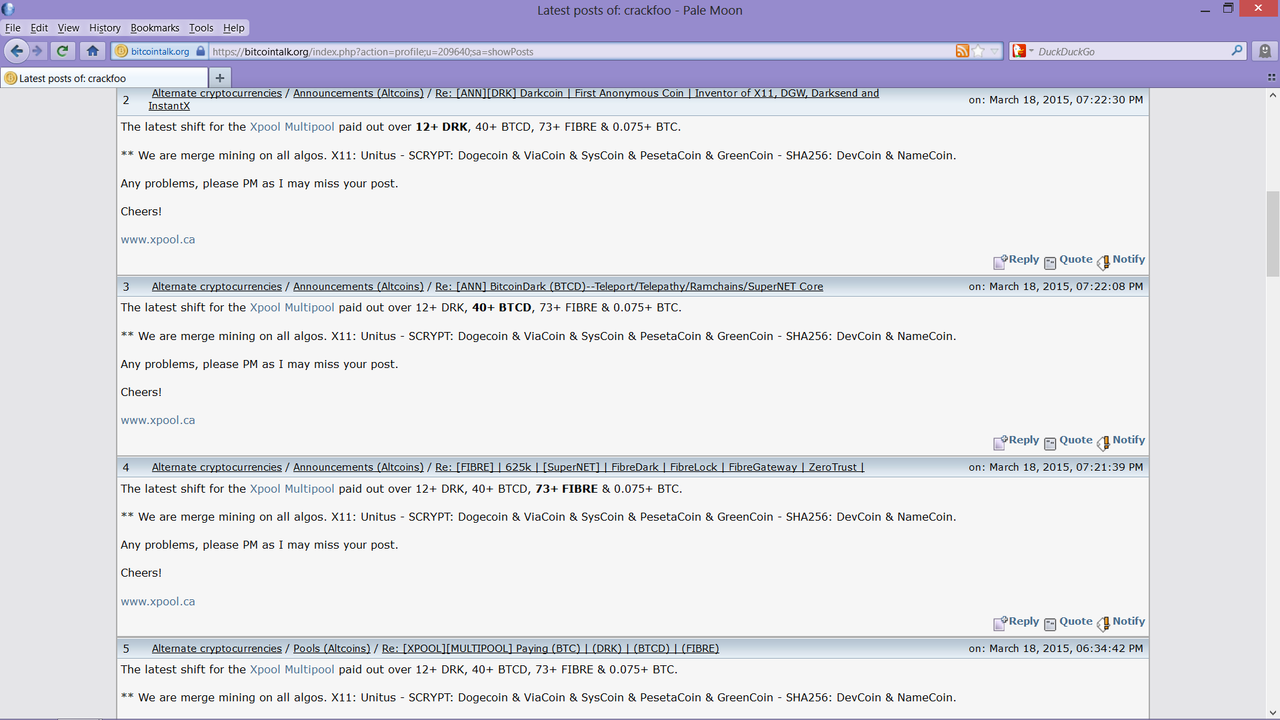The width and height of the screenshot is (1280, 720).
Task: Click the DuckDuckGo search input field
Action: coord(1131,51)
